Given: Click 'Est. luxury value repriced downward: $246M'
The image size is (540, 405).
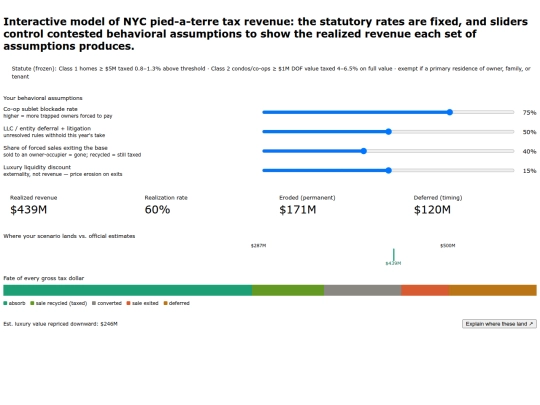Looking at the screenshot, I should (61, 324).
